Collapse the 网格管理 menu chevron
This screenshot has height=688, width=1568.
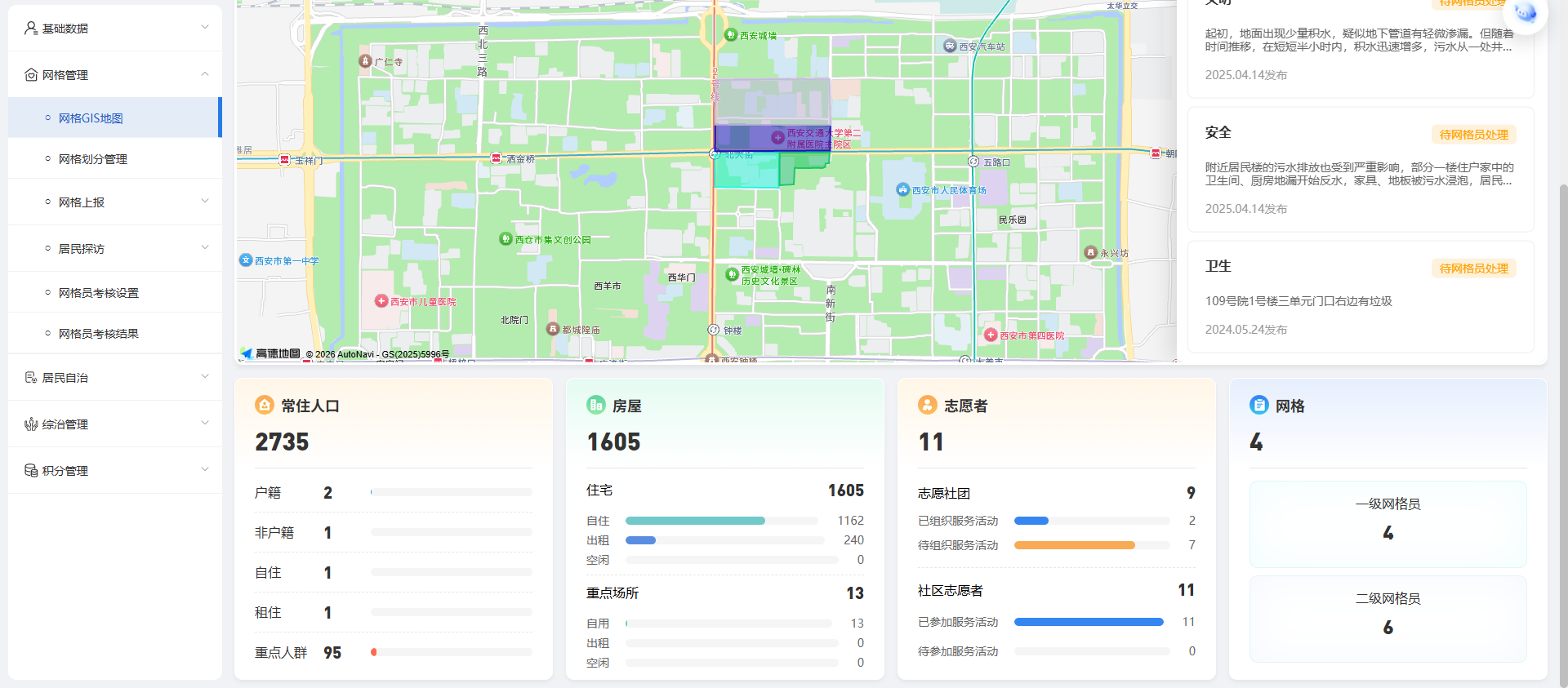[x=205, y=73]
